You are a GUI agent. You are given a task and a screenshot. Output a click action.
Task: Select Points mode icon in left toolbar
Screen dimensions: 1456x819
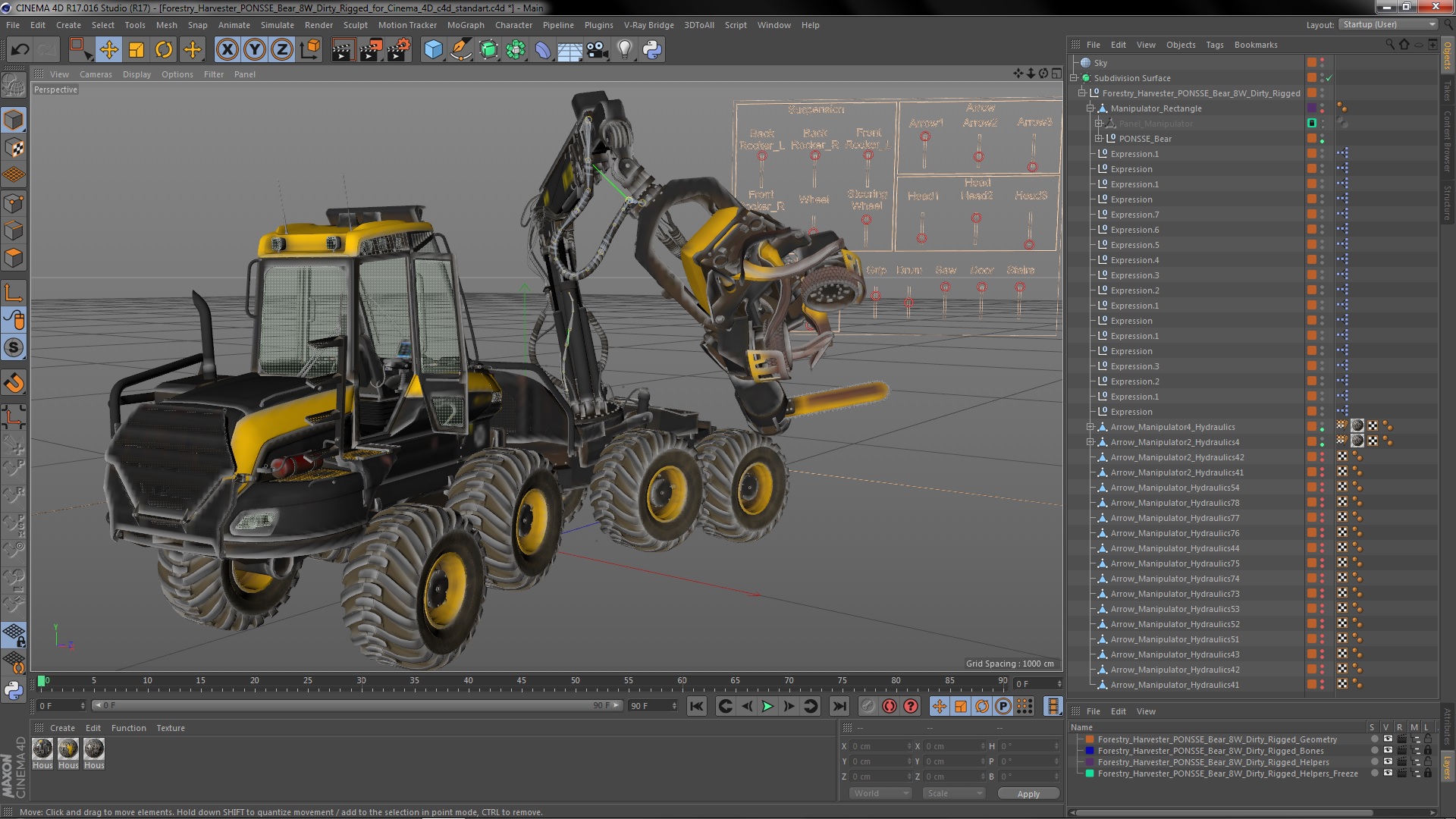tap(14, 203)
